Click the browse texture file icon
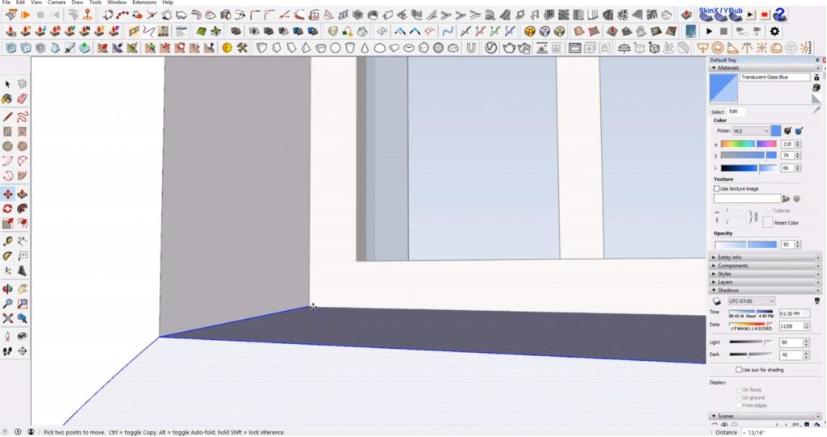 click(786, 199)
